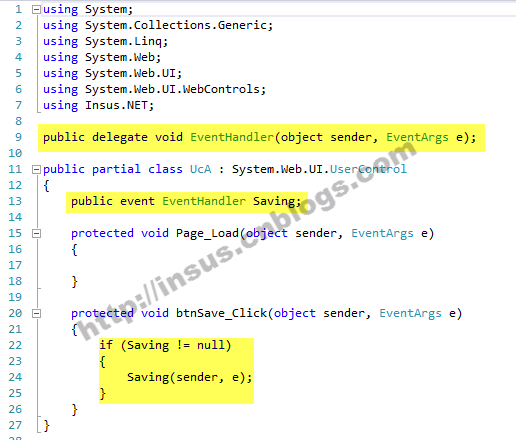Image resolution: width=516 pixels, height=440 pixels.
Task: Click the btnSave_Click method name
Action: pyautogui.click(x=221, y=313)
